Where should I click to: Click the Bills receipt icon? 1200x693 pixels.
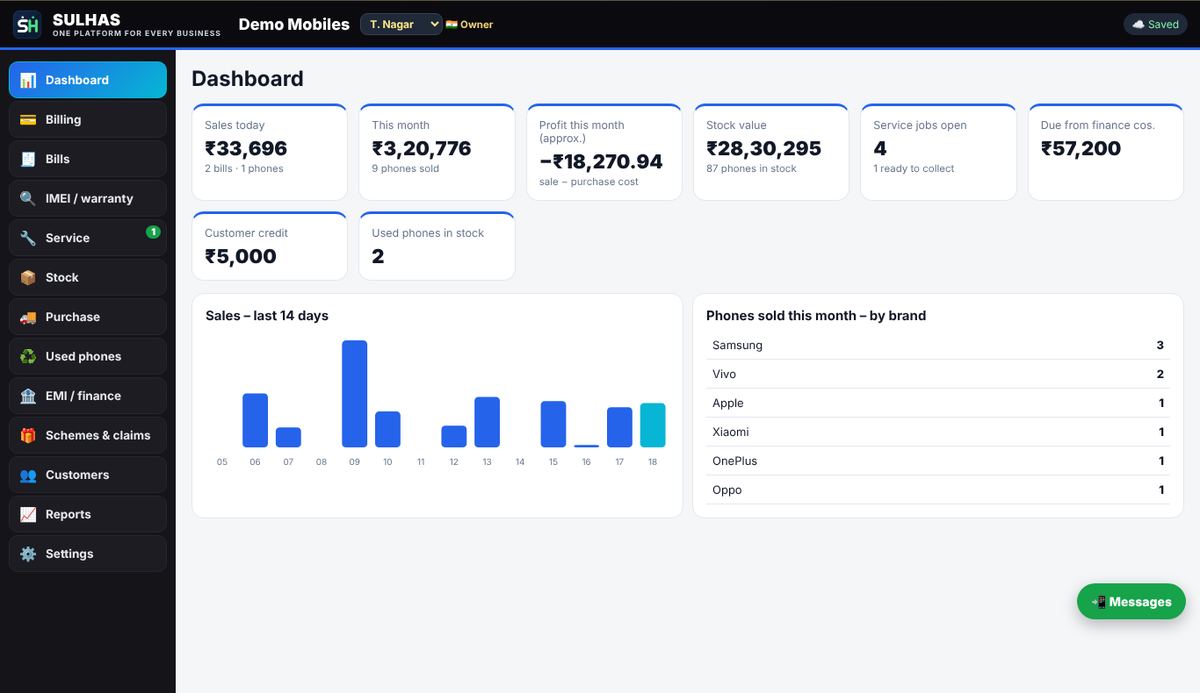28,159
